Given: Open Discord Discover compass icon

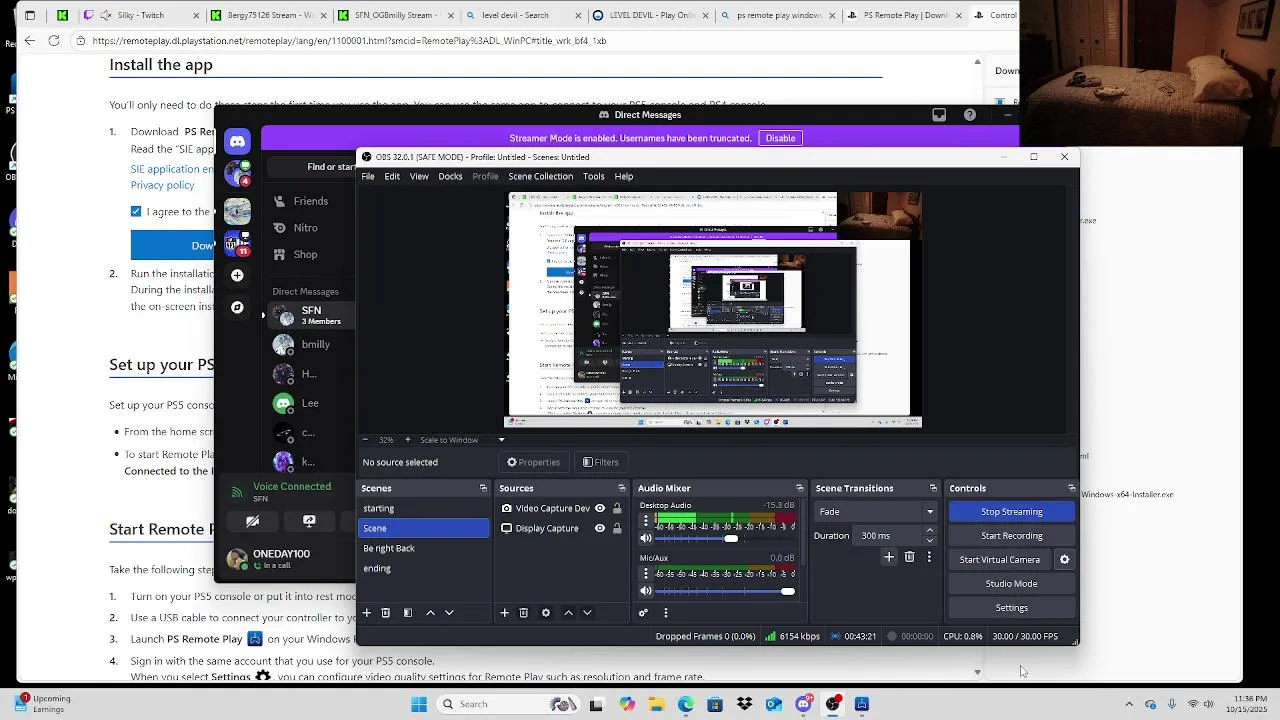Looking at the screenshot, I should click(x=237, y=308).
